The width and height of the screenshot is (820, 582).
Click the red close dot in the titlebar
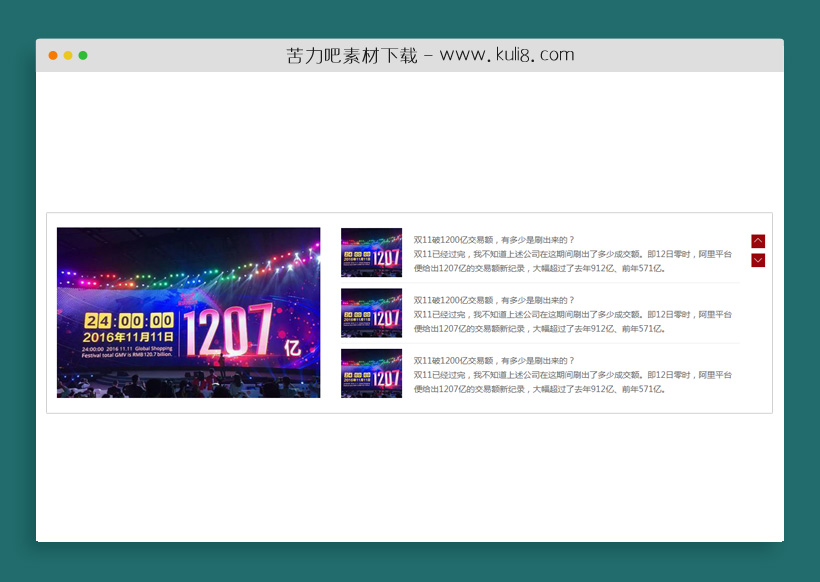point(52,55)
